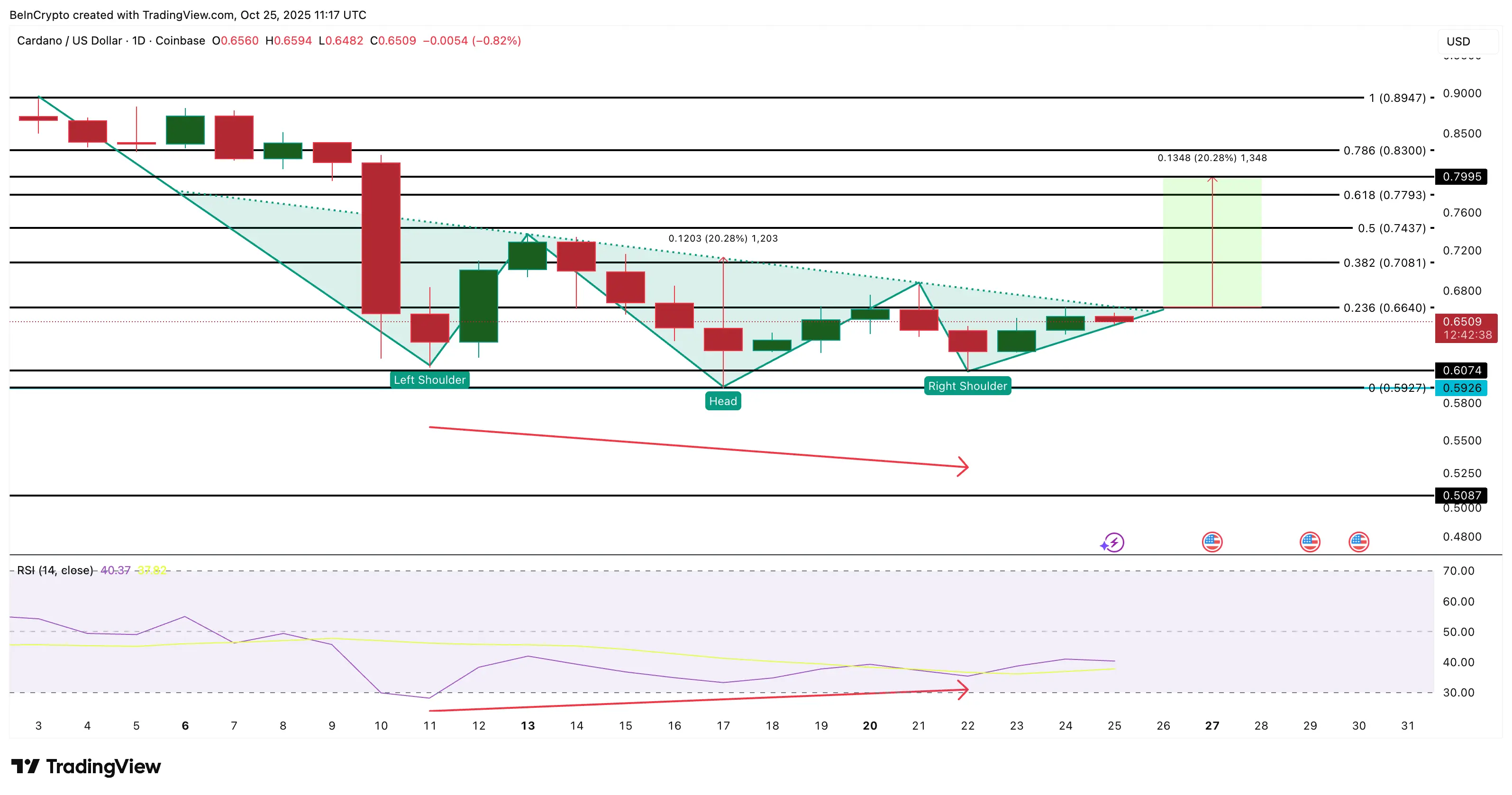Click the 0.6074 price level tag
The width and height of the screenshot is (1512, 795).
(x=1461, y=370)
